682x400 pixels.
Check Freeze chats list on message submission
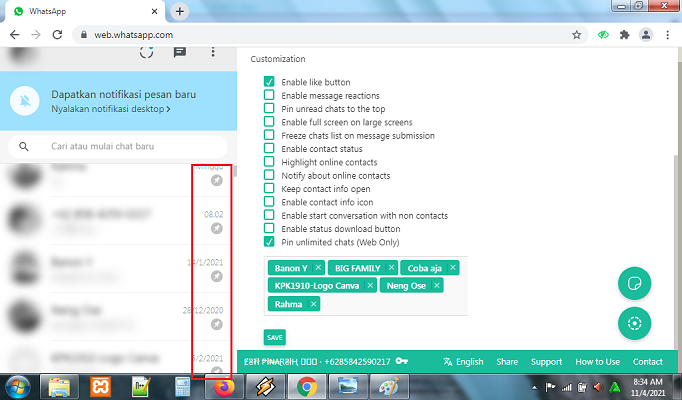pyautogui.click(x=269, y=135)
